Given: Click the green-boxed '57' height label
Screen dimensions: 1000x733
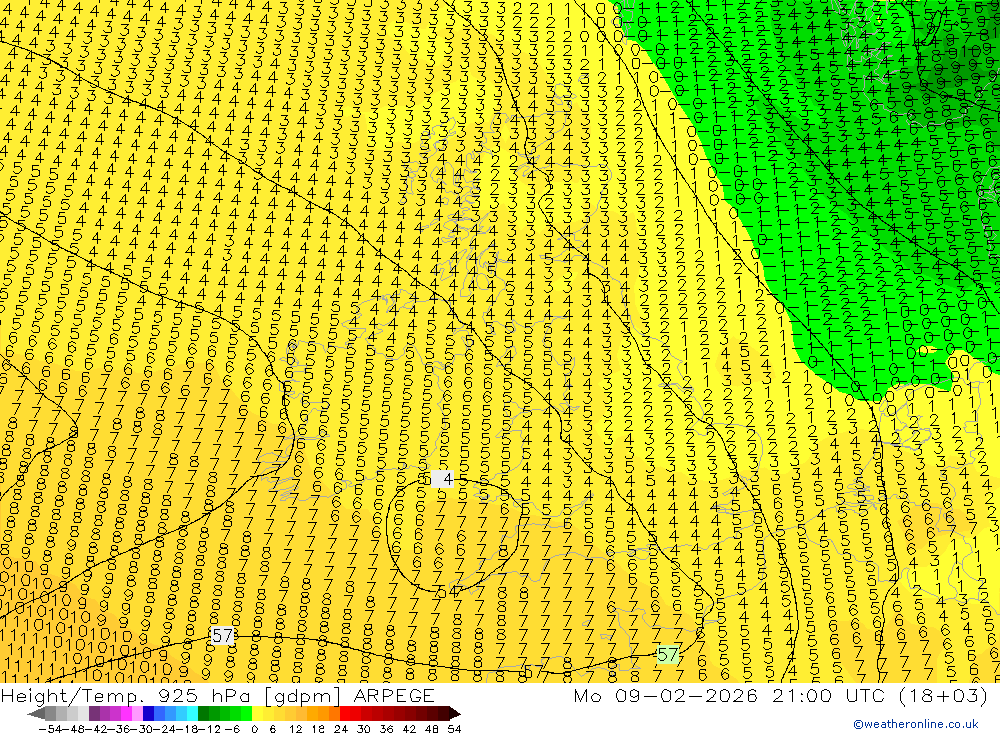Looking at the screenshot, I should point(667,655).
